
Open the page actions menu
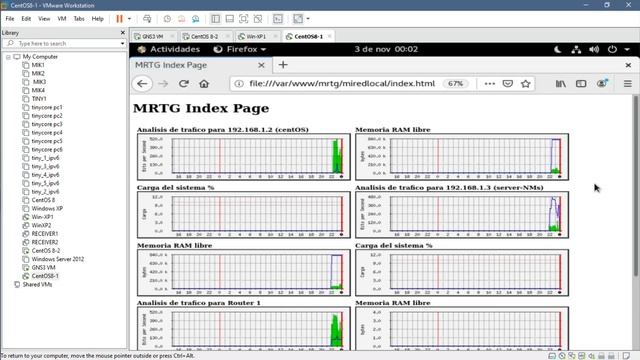click(489, 84)
